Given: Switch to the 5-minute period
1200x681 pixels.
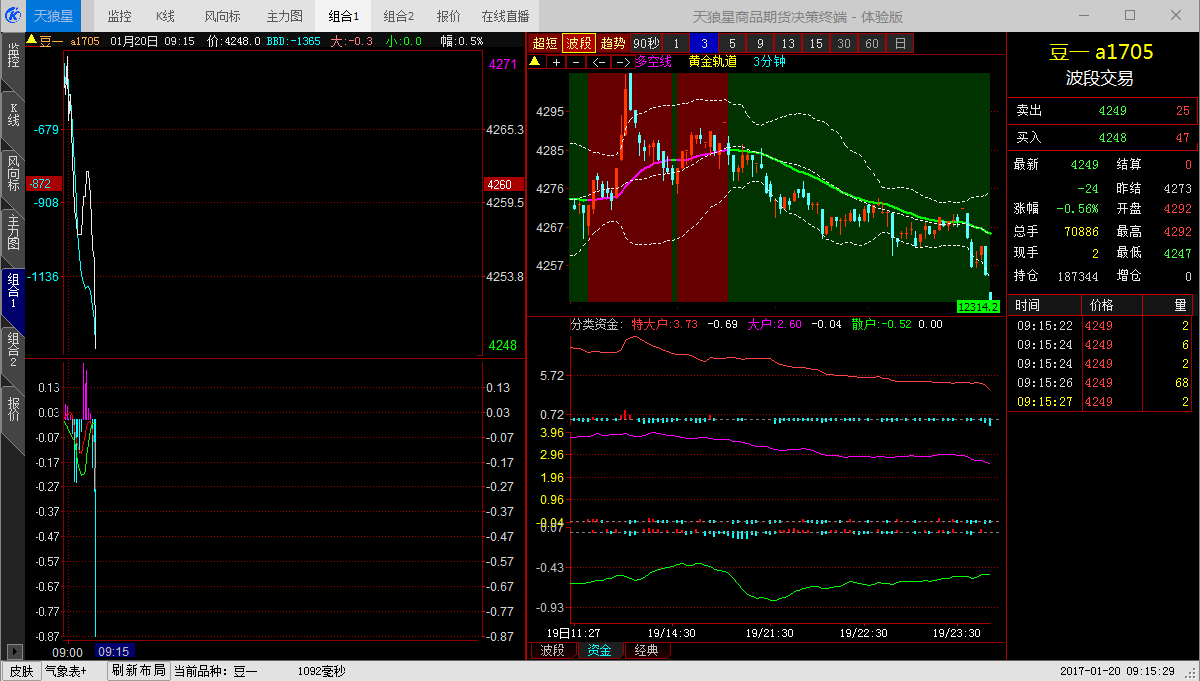Looking at the screenshot, I should [732, 43].
